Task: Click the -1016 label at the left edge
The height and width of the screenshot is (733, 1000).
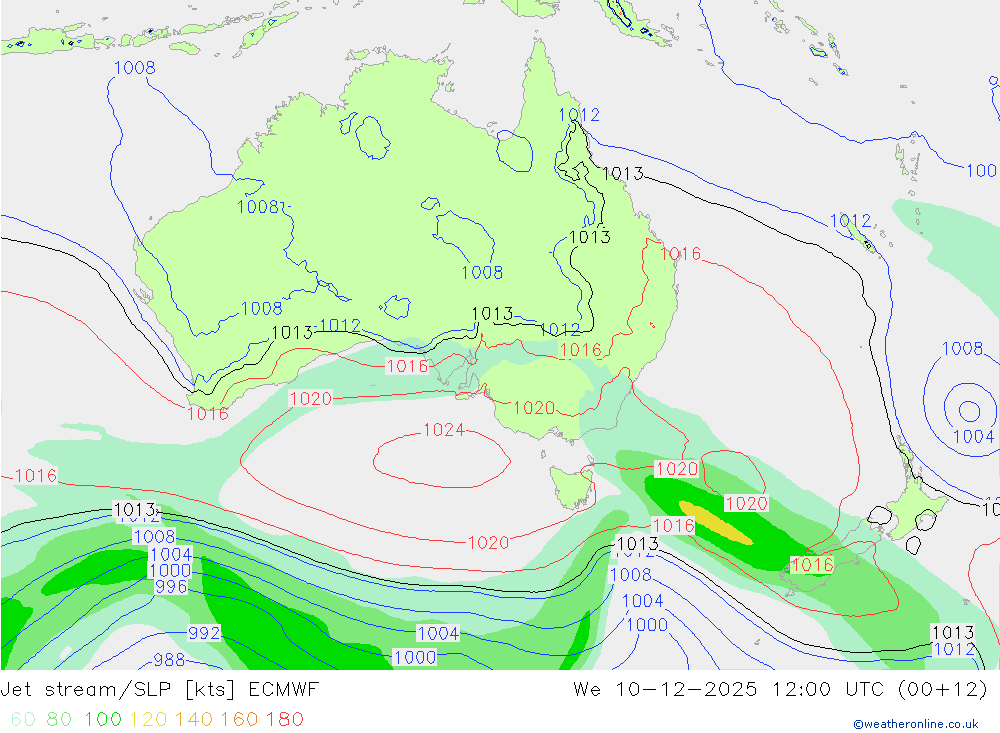Action: 33,476
